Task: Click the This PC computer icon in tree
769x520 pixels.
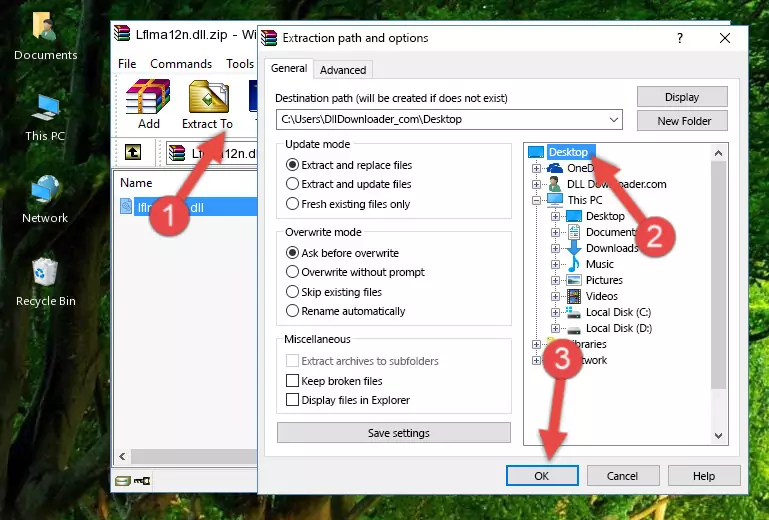Action: (x=555, y=200)
